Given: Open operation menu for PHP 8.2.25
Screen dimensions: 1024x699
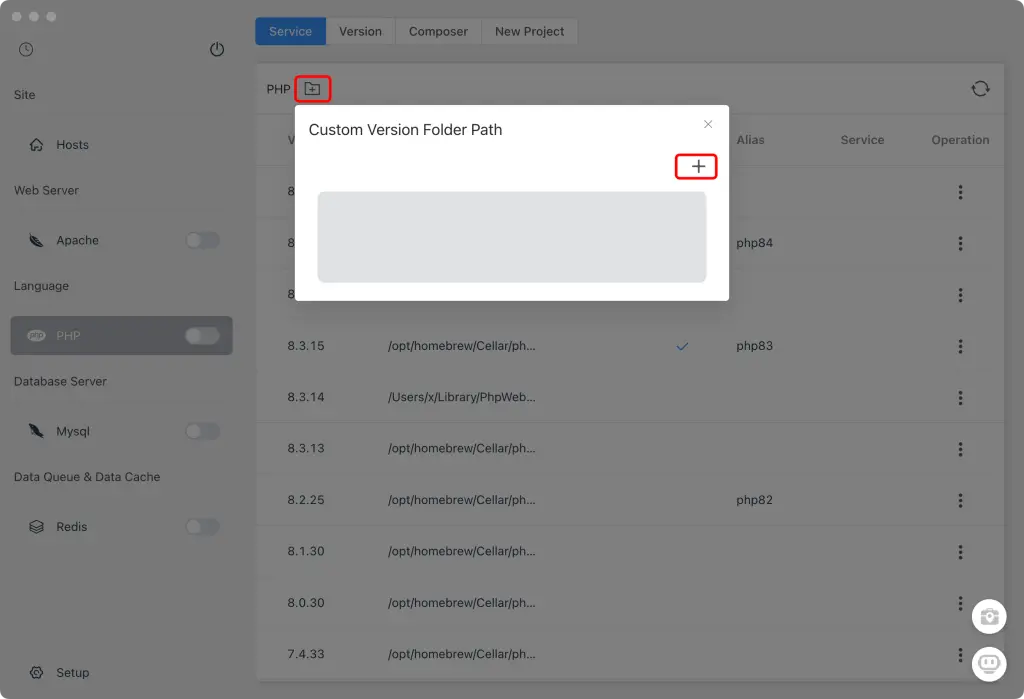Looking at the screenshot, I should [960, 500].
